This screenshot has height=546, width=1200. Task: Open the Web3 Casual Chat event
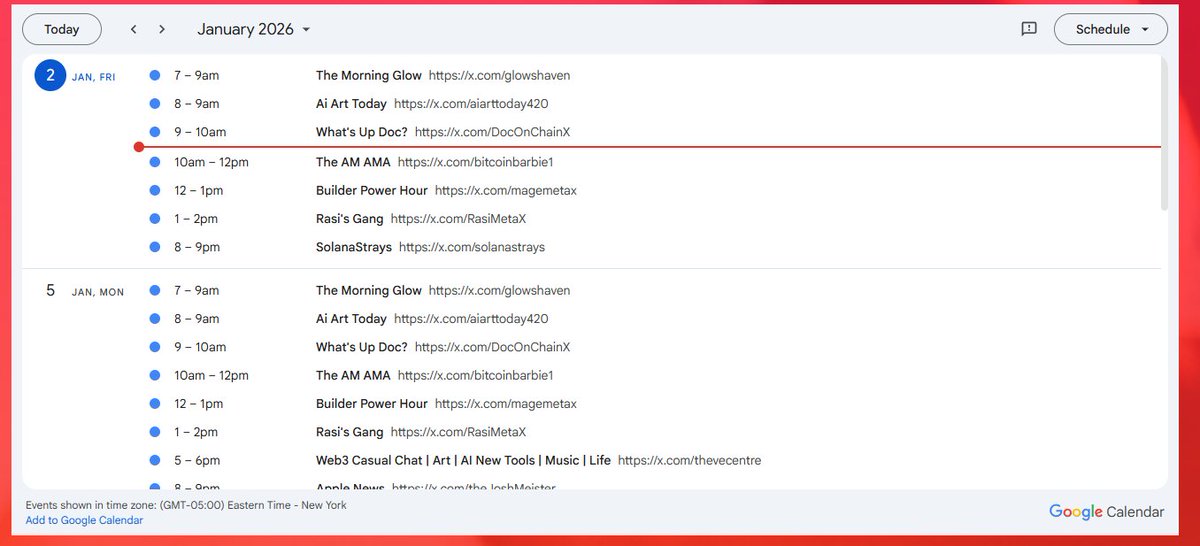click(x=539, y=460)
